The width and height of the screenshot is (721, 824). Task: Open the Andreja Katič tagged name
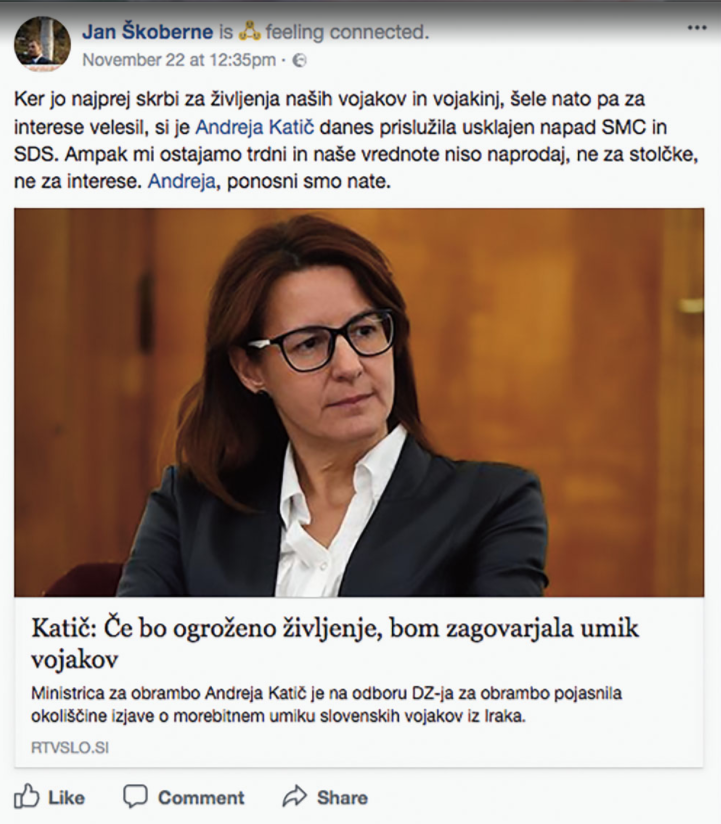coord(255,128)
